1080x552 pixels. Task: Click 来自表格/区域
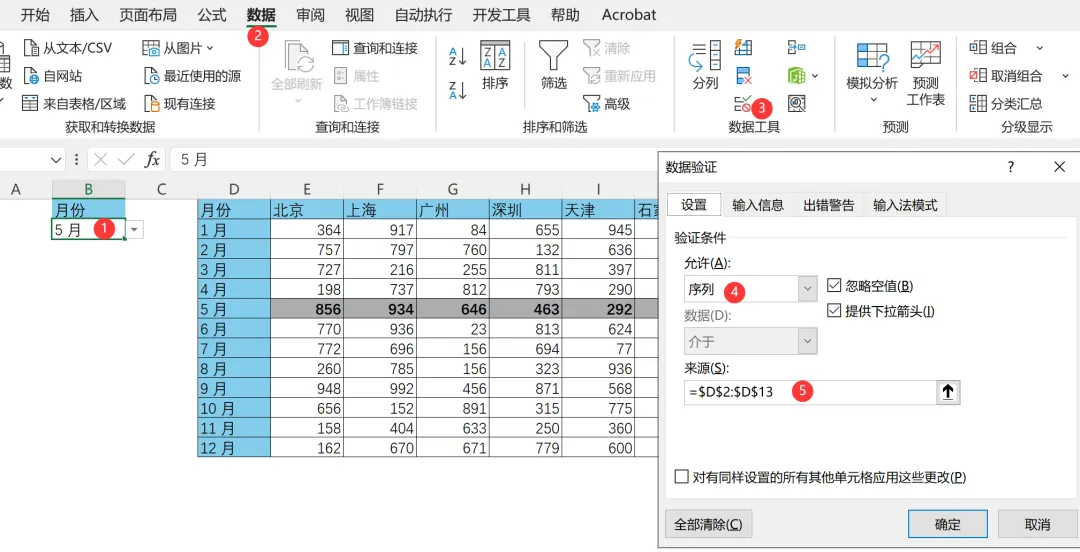(x=74, y=104)
